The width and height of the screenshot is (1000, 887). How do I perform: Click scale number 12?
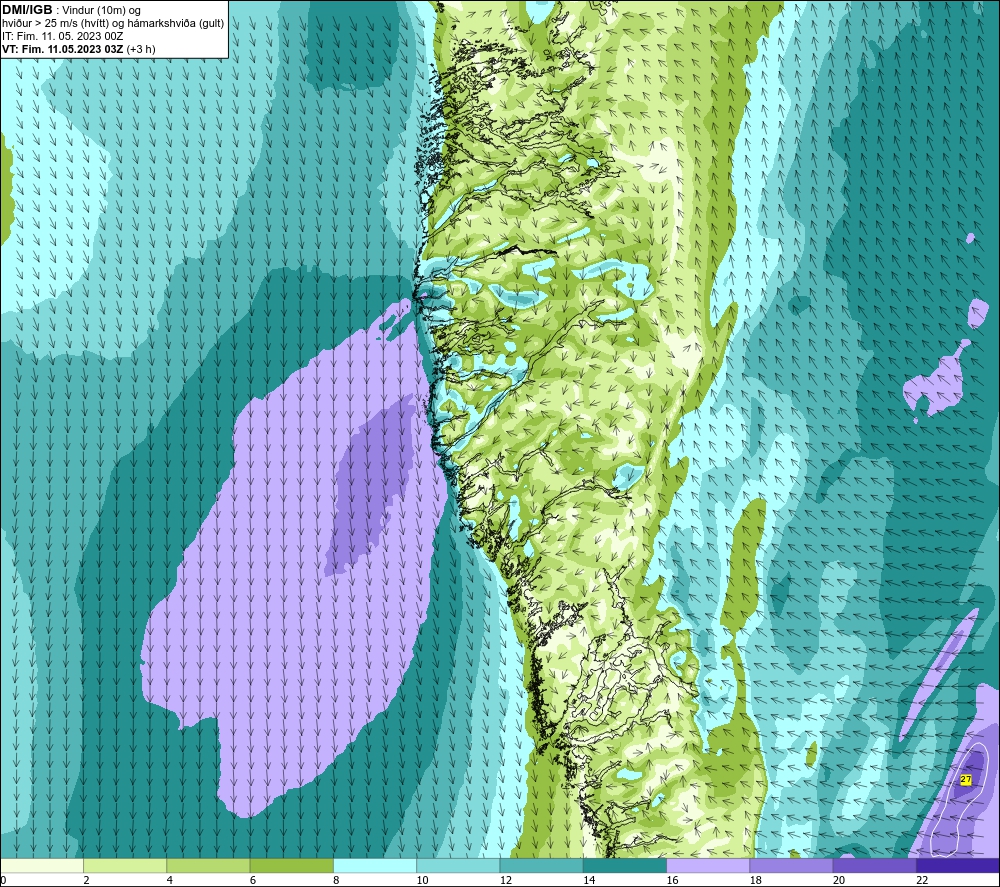[x=506, y=880]
